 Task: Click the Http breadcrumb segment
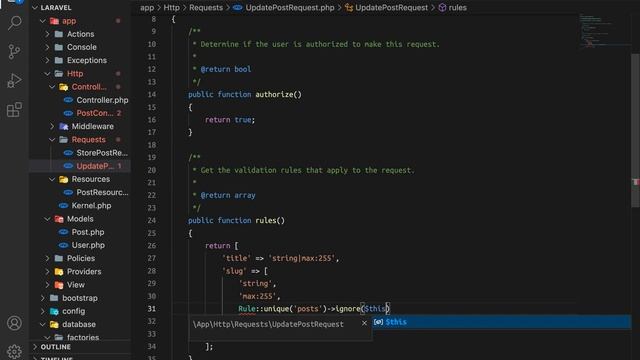171,8
